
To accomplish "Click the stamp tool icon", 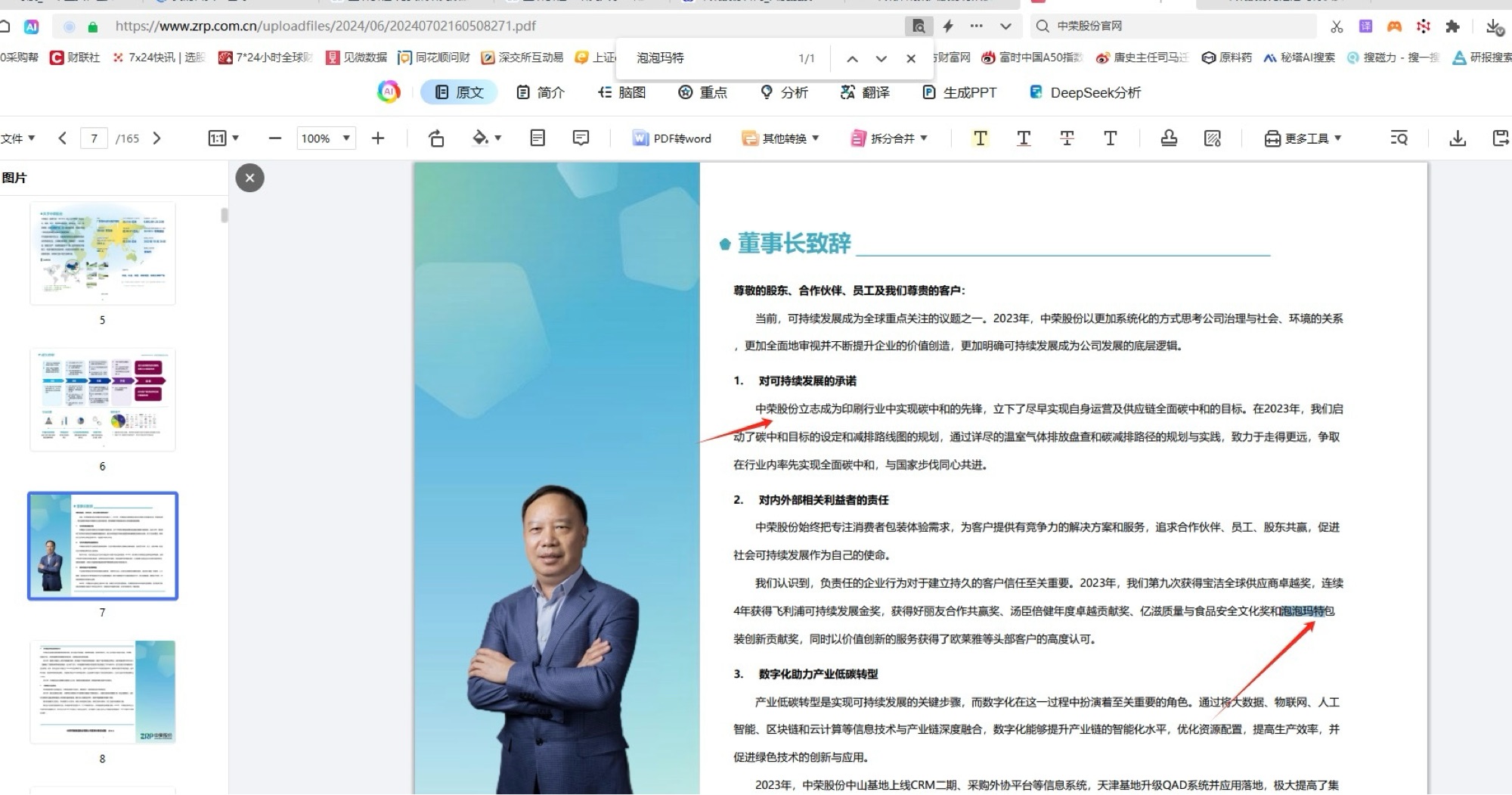I will coord(1169,138).
